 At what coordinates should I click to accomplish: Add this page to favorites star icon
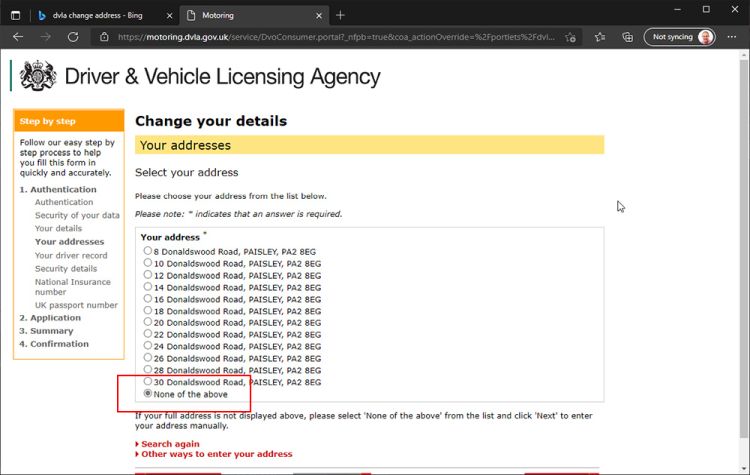(x=570, y=37)
